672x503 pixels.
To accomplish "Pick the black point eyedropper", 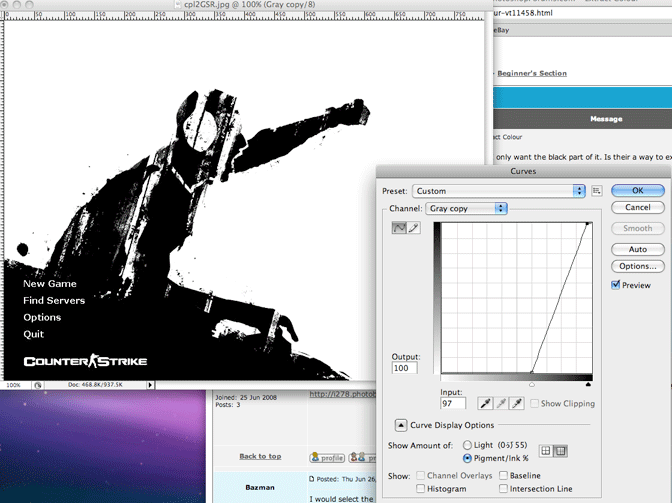I will 485,404.
